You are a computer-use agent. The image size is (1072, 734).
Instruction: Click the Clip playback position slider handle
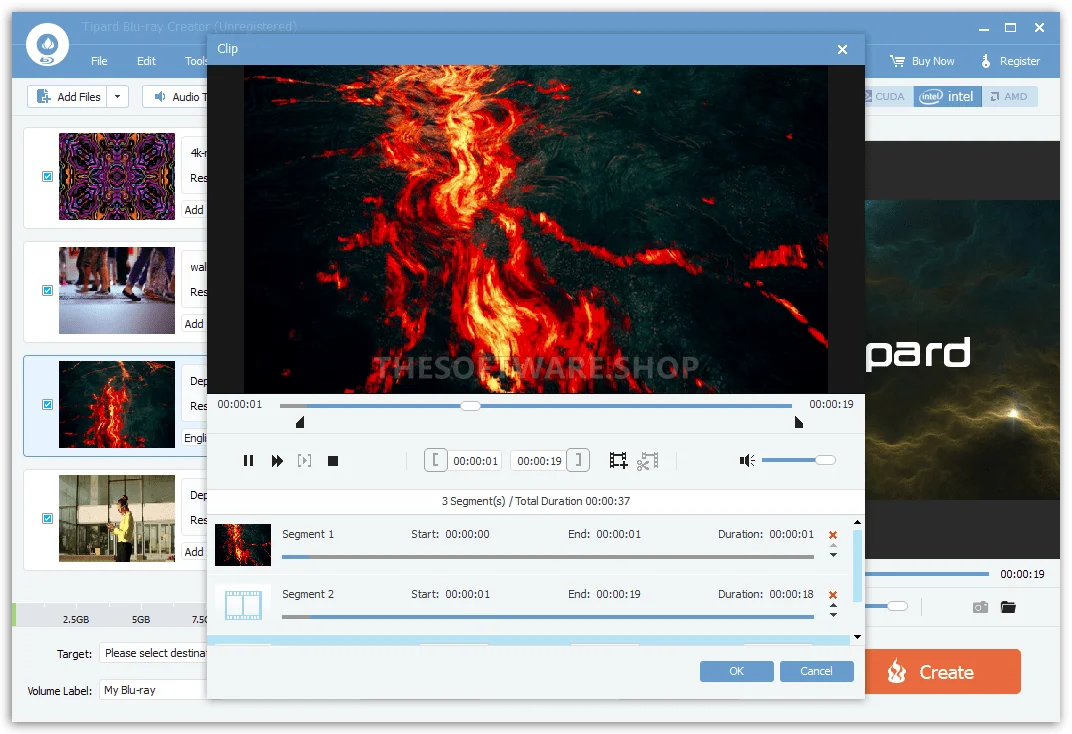pyautogui.click(x=470, y=406)
